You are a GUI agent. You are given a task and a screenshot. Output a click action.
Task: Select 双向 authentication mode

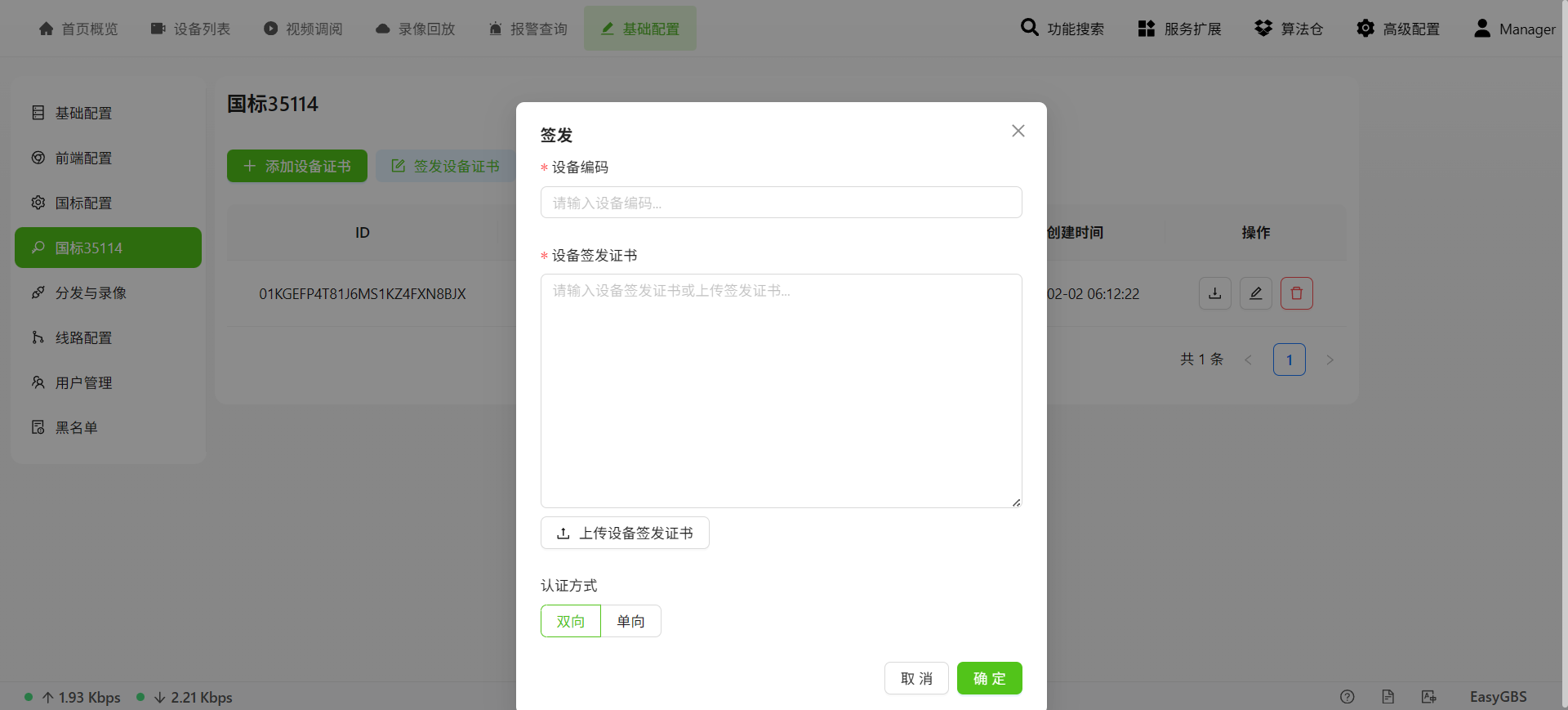click(x=571, y=621)
